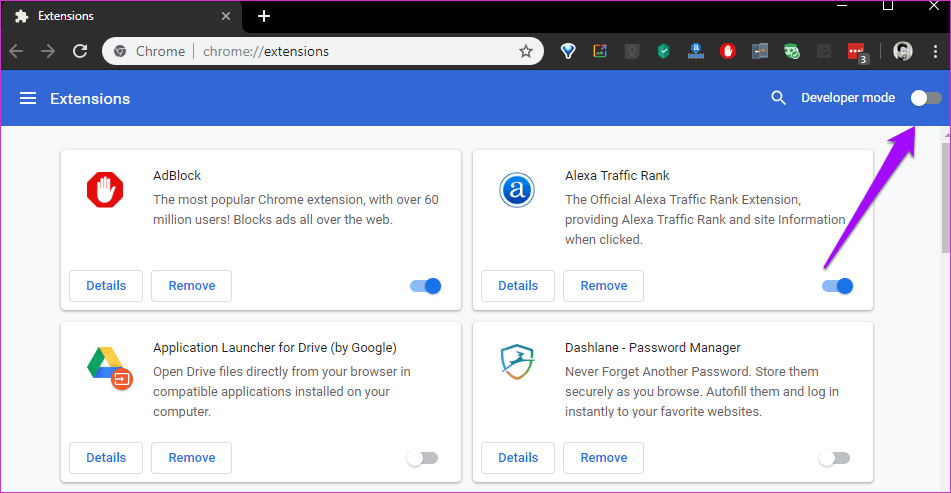Click the greyed lightbulb extension icon
This screenshot has width=951, height=493.
coord(632,52)
